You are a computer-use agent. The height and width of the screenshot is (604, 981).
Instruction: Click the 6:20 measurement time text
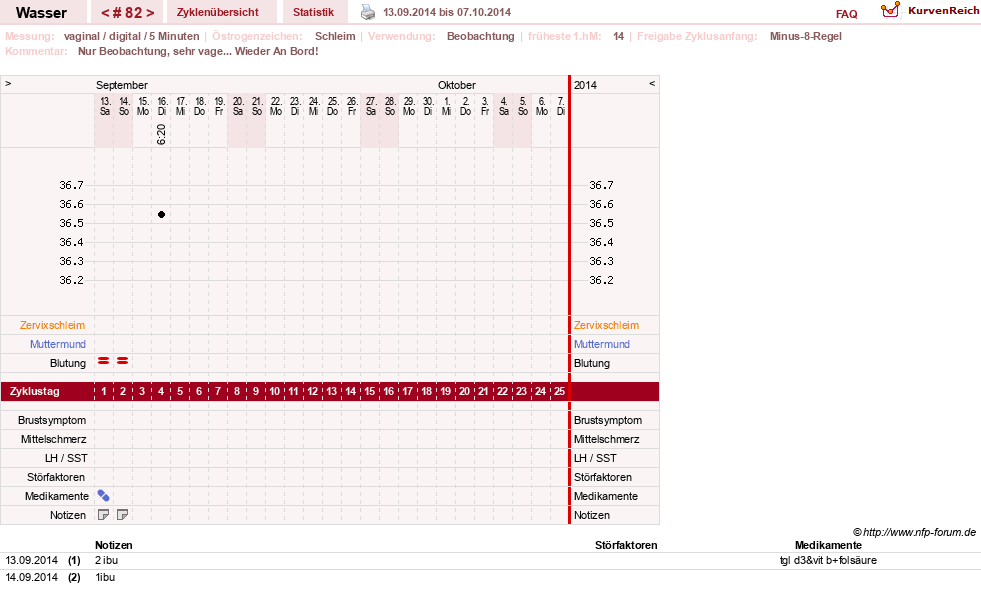tap(161, 134)
